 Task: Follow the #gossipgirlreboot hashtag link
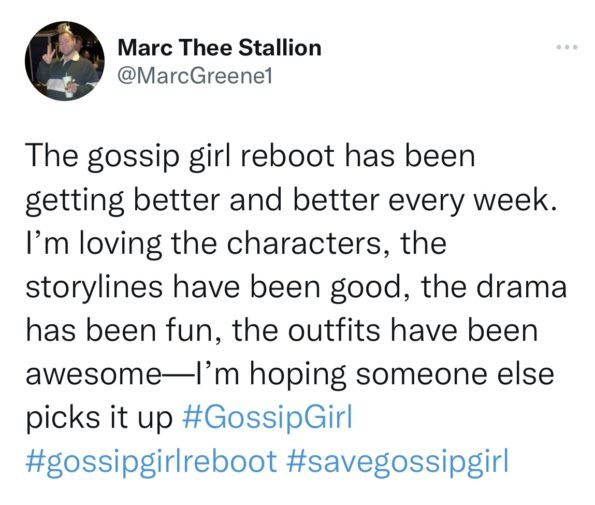pyautogui.click(x=151, y=461)
